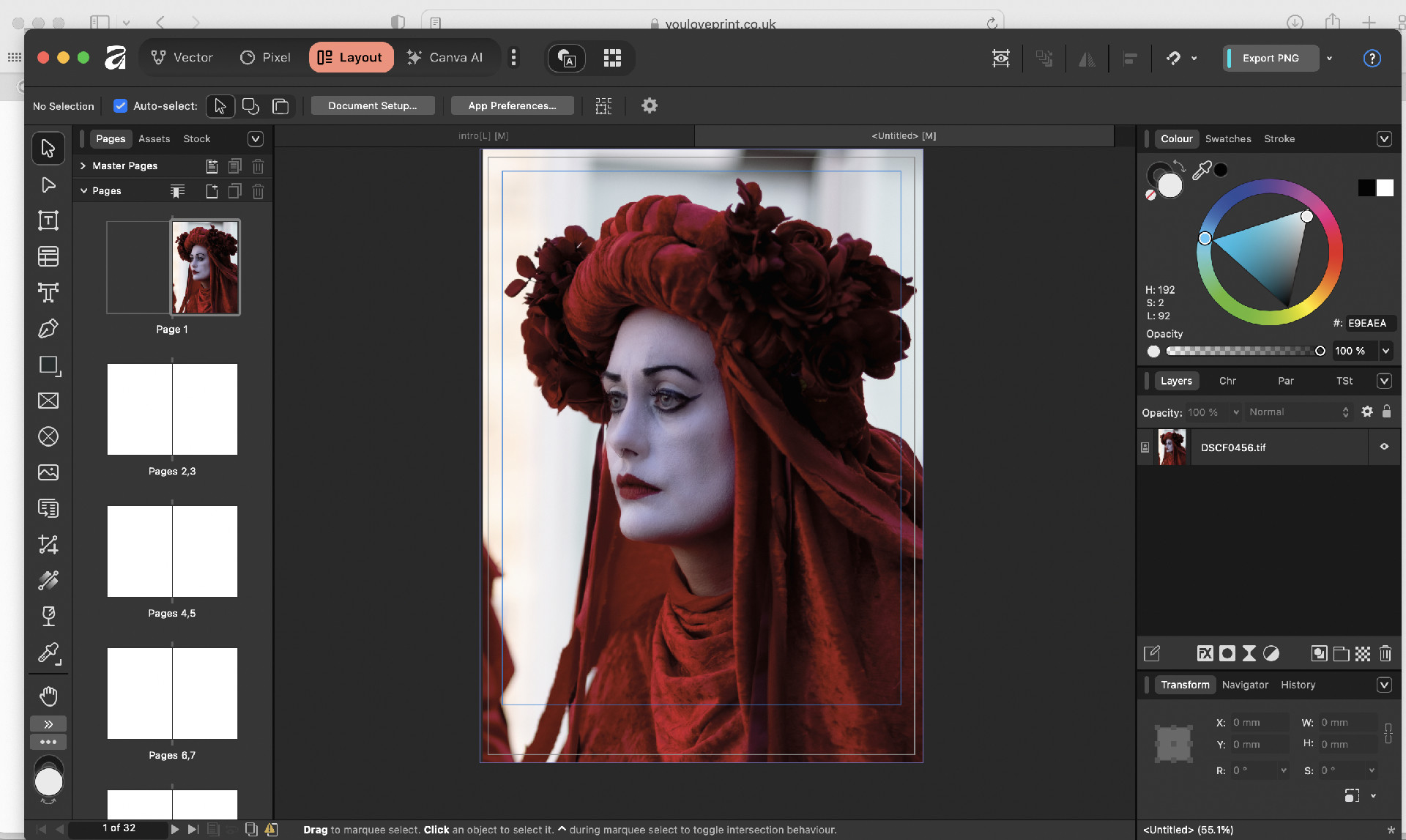The width and height of the screenshot is (1406, 840).
Task: Open the Normal blend mode dropdown
Action: coord(1298,412)
